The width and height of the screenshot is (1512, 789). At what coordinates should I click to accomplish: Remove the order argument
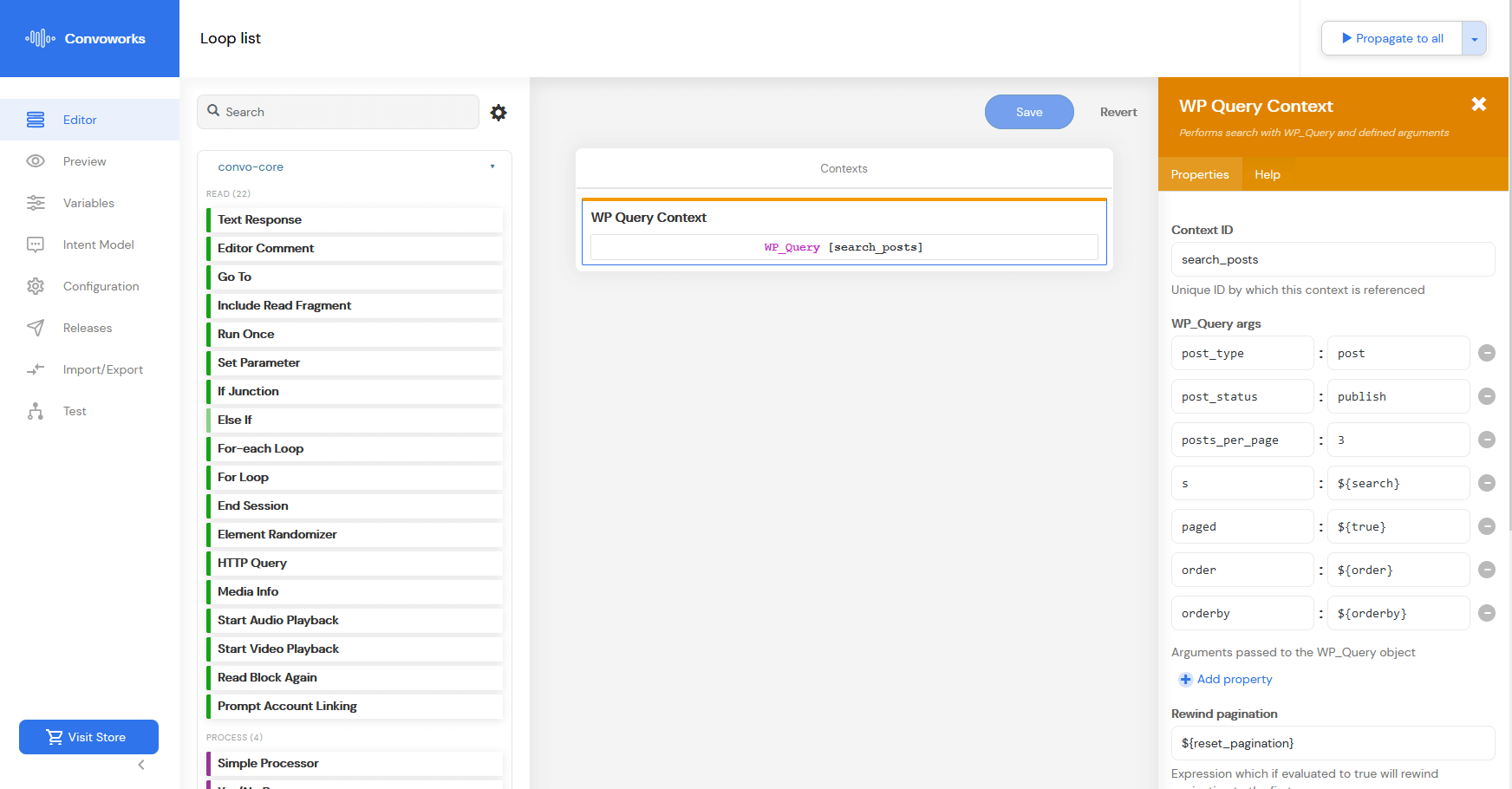click(x=1487, y=570)
